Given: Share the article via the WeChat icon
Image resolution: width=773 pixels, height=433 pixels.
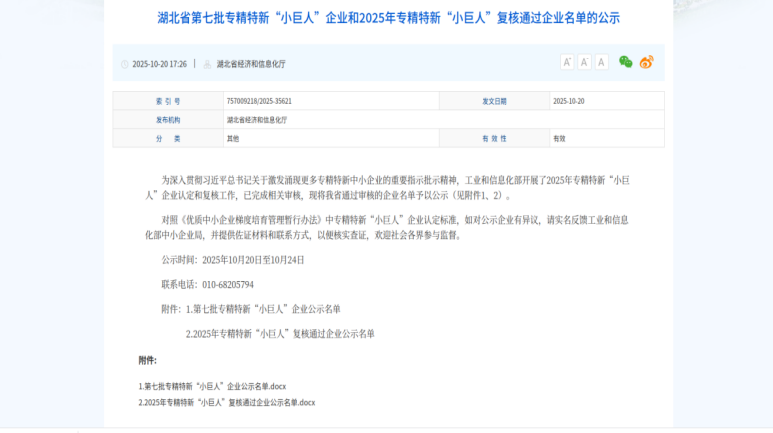Looking at the screenshot, I should pyautogui.click(x=626, y=62).
